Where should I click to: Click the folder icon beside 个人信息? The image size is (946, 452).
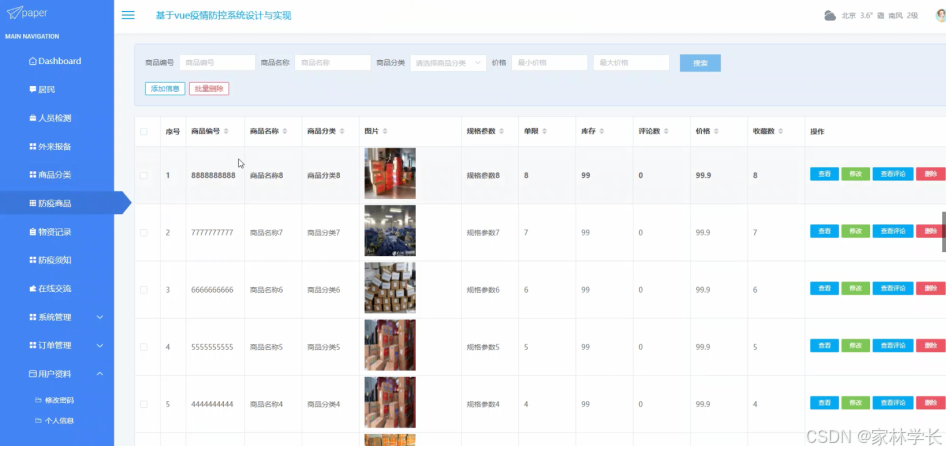38,421
